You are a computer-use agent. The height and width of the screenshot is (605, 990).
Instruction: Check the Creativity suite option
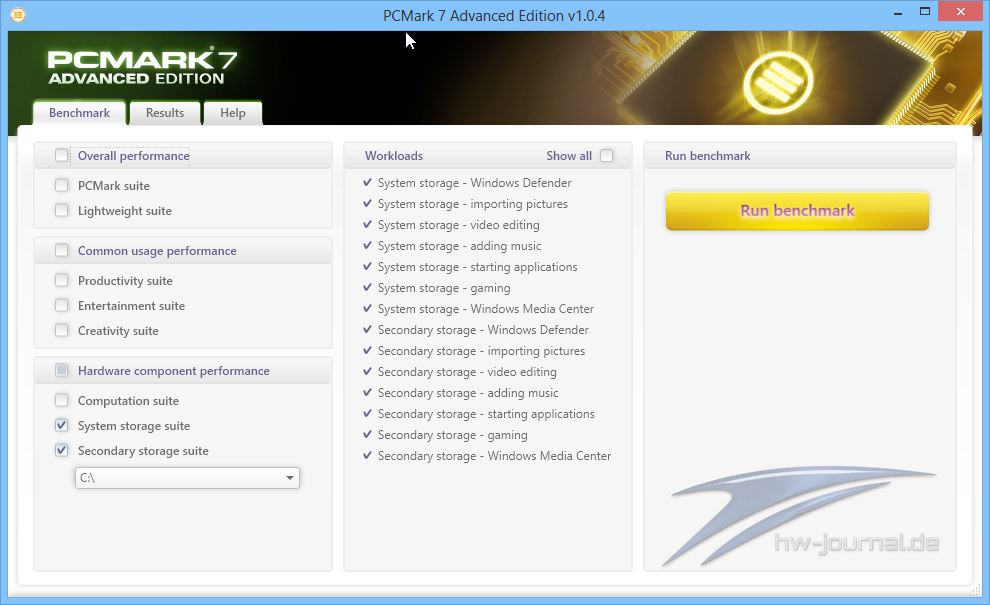61,330
